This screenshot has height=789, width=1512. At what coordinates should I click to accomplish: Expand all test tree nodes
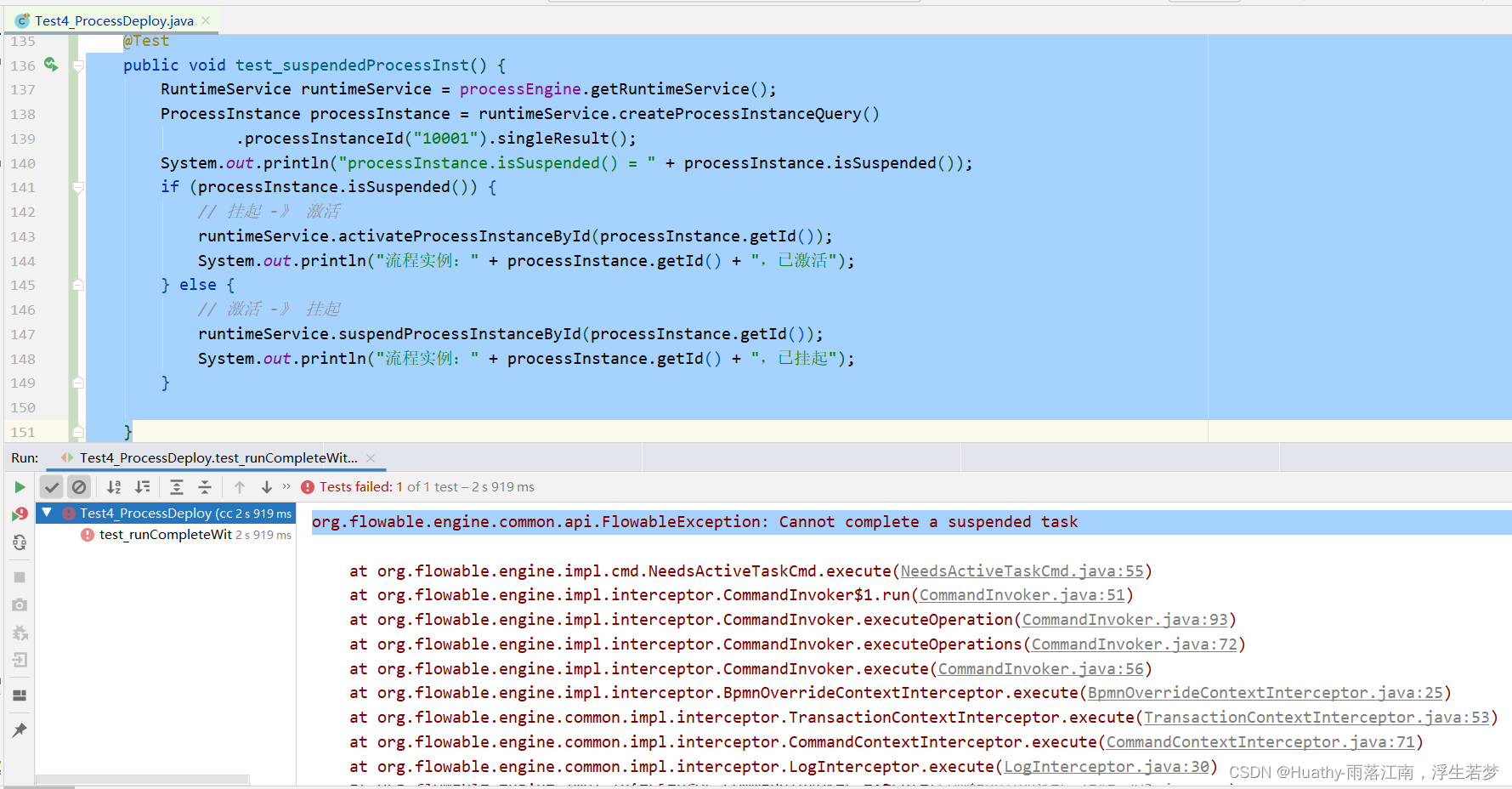177,487
